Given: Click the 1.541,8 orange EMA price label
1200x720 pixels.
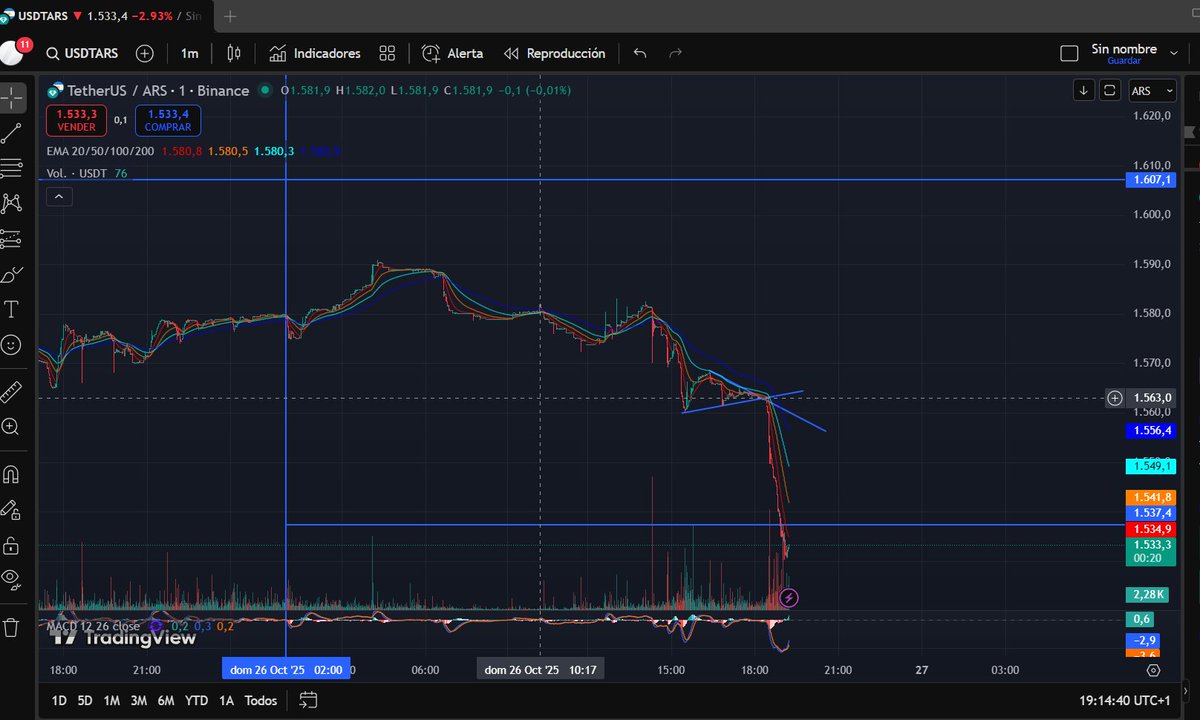Looking at the screenshot, I should tap(1151, 497).
